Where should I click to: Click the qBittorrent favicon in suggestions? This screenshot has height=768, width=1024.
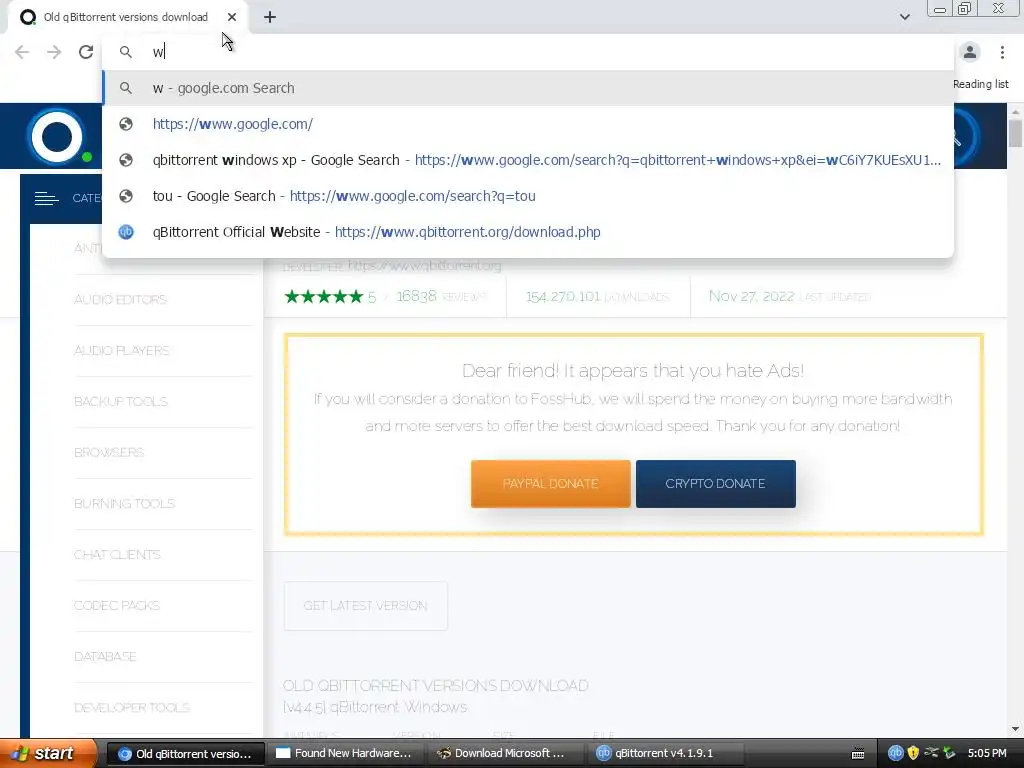(126, 232)
